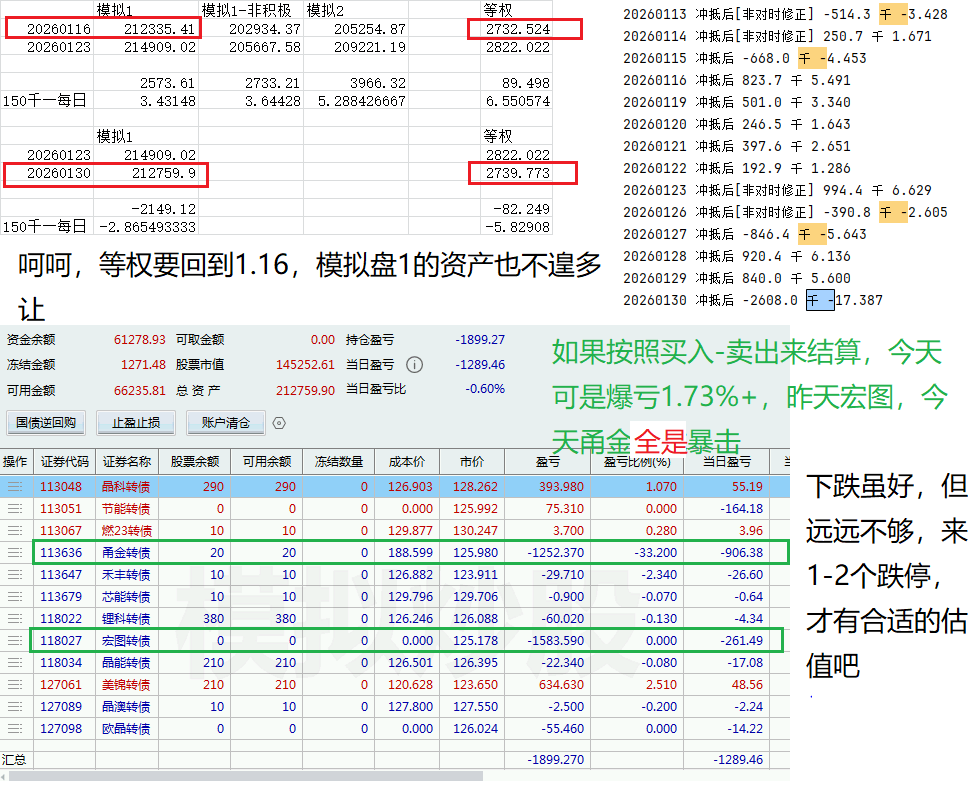978x786 pixels.
Task: Sort by the 证券代码 column header
Action: [x=65, y=462]
